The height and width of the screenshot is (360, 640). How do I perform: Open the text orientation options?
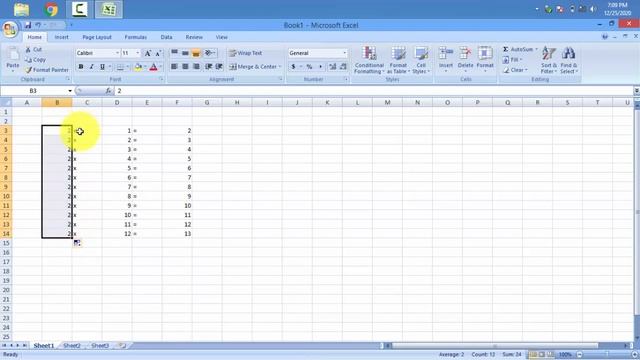click(210, 53)
